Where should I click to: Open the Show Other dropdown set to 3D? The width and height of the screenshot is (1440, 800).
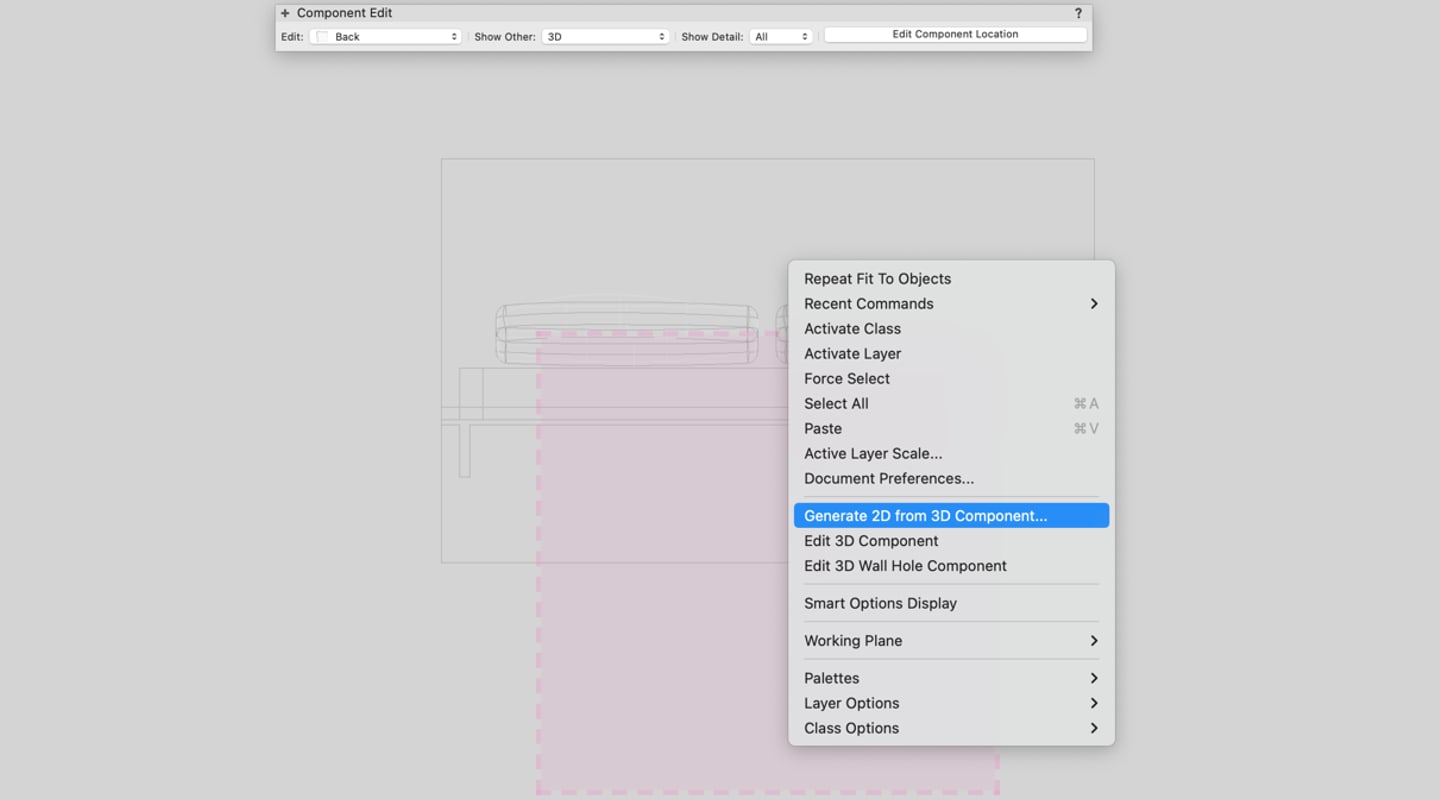pos(605,36)
